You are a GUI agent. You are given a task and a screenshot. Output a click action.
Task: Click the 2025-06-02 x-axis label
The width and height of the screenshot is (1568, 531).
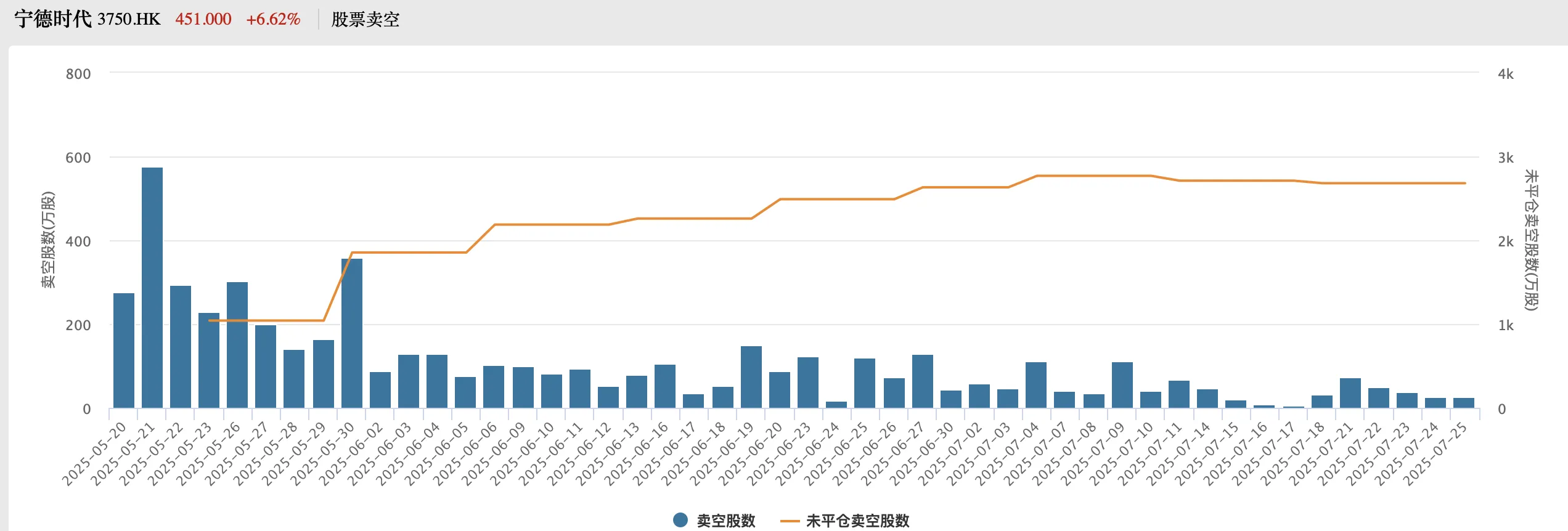click(351, 454)
